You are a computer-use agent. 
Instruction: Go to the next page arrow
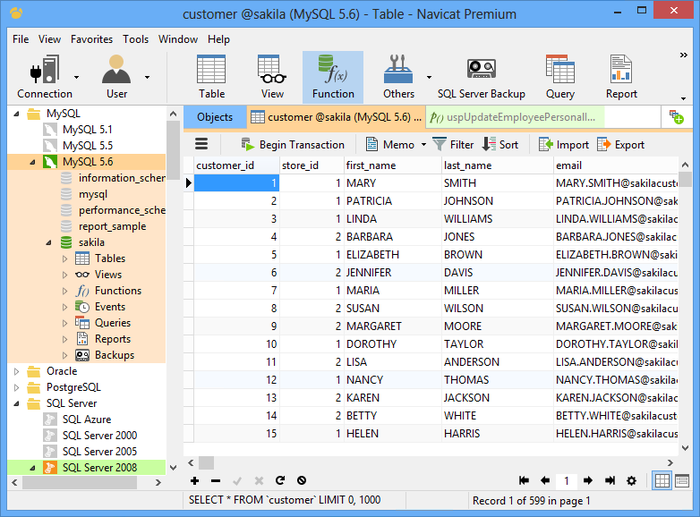[588, 480]
